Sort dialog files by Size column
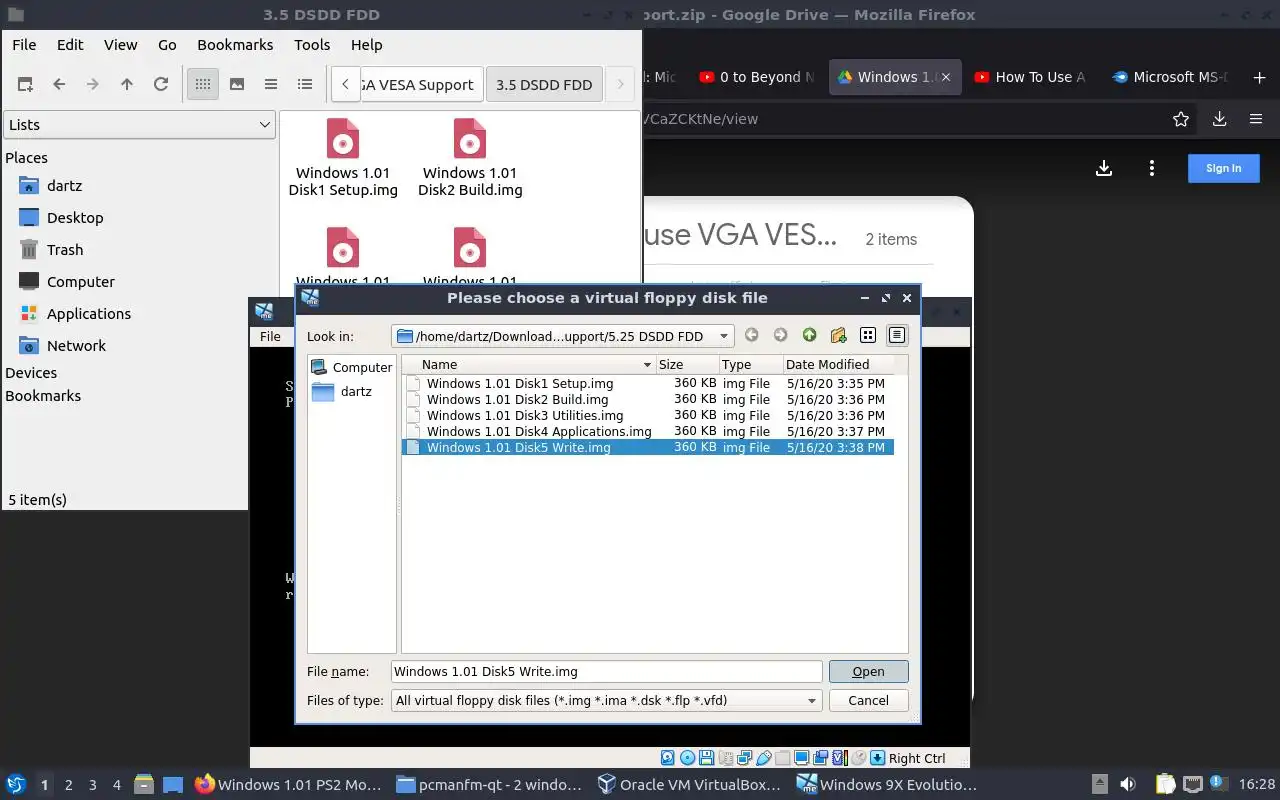This screenshot has width=1280, height=800. (687, 365)
